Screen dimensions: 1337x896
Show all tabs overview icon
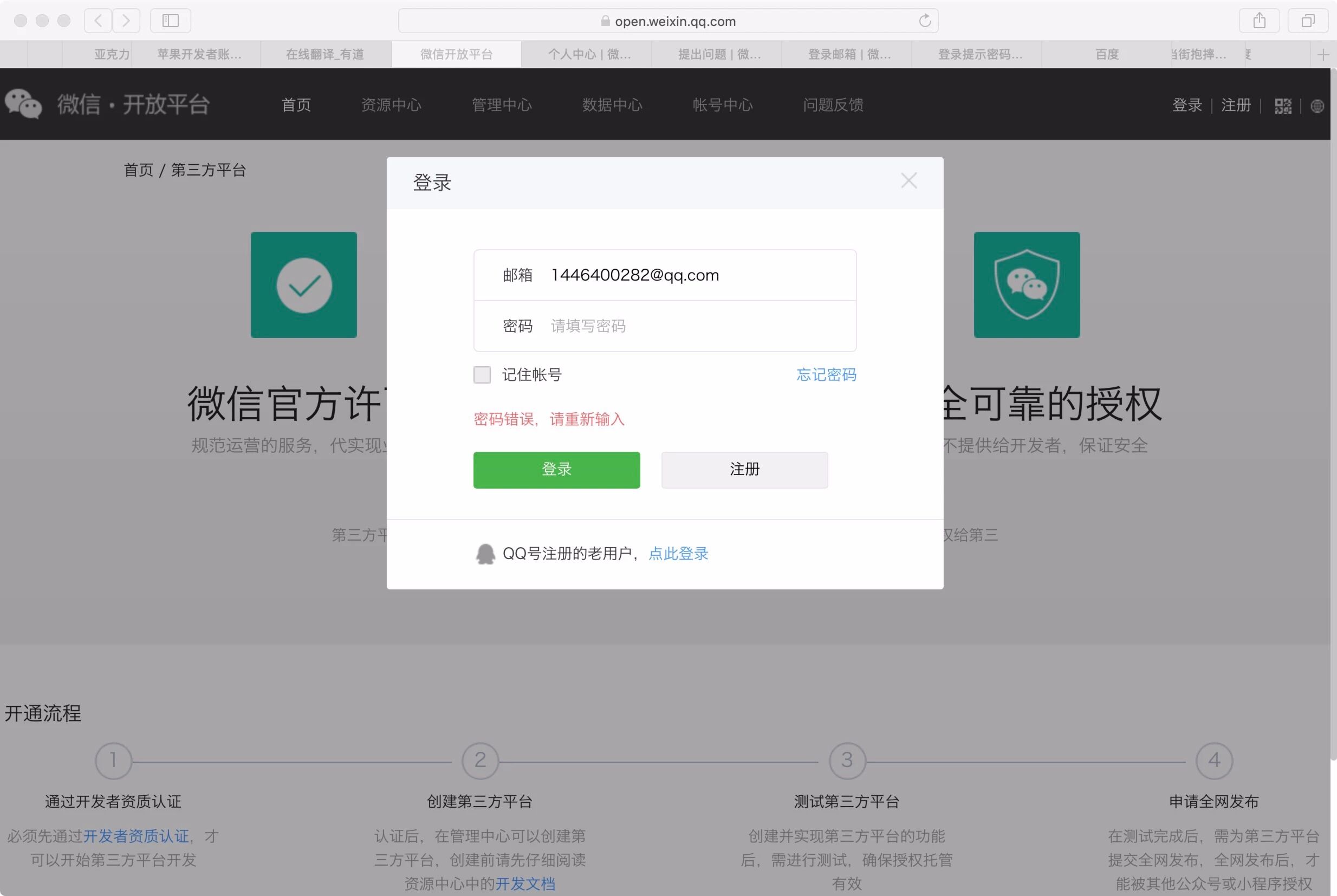point(1307,21)
